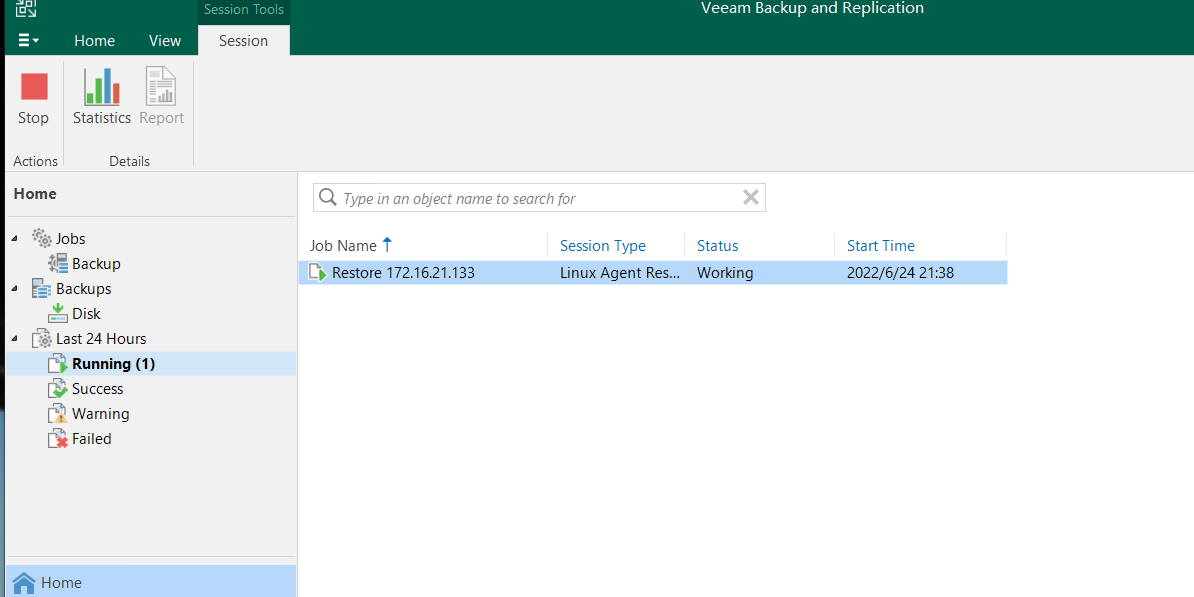This screenshot has height=597, width=1194.
Task: Switch to the View ribbon tab
Action: [164, 41]
